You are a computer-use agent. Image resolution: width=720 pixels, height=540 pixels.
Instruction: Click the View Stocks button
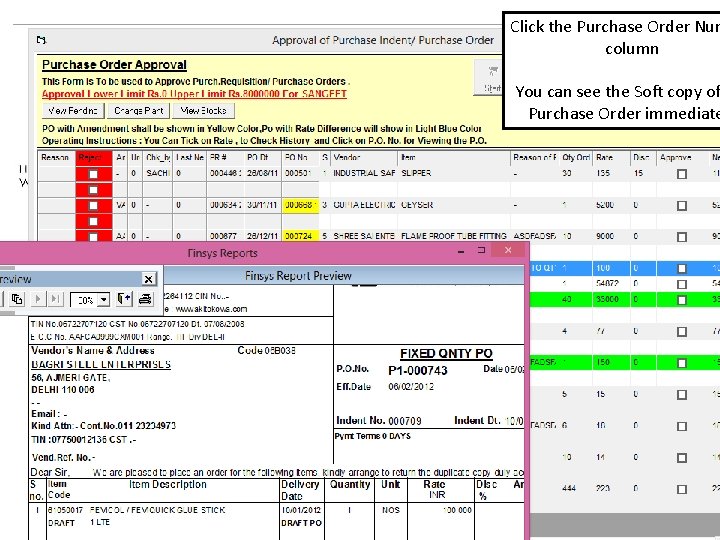203,111
